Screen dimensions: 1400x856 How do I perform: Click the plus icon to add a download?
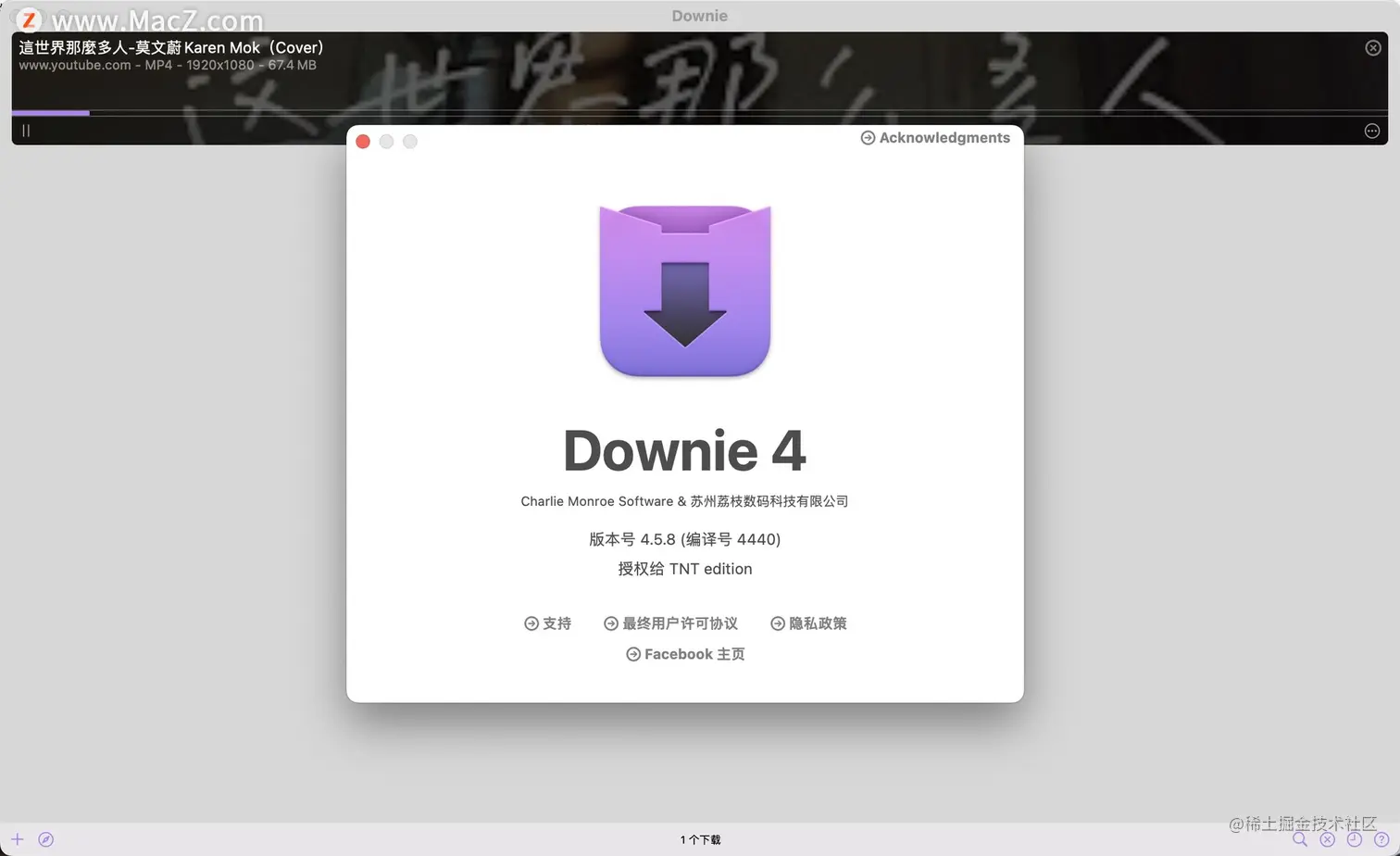(x=18, y=839)
